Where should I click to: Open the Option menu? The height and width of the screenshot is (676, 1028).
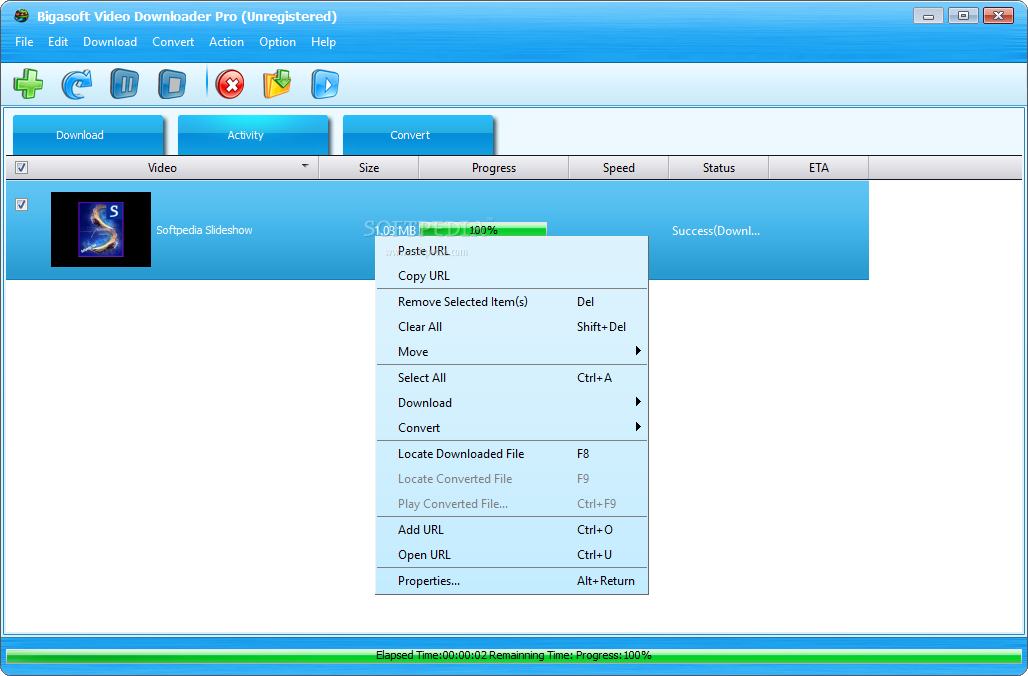(x=277, y=42)
